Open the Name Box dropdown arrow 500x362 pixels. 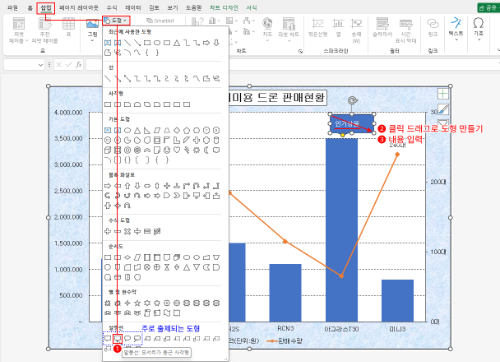(x=41, y=65)
